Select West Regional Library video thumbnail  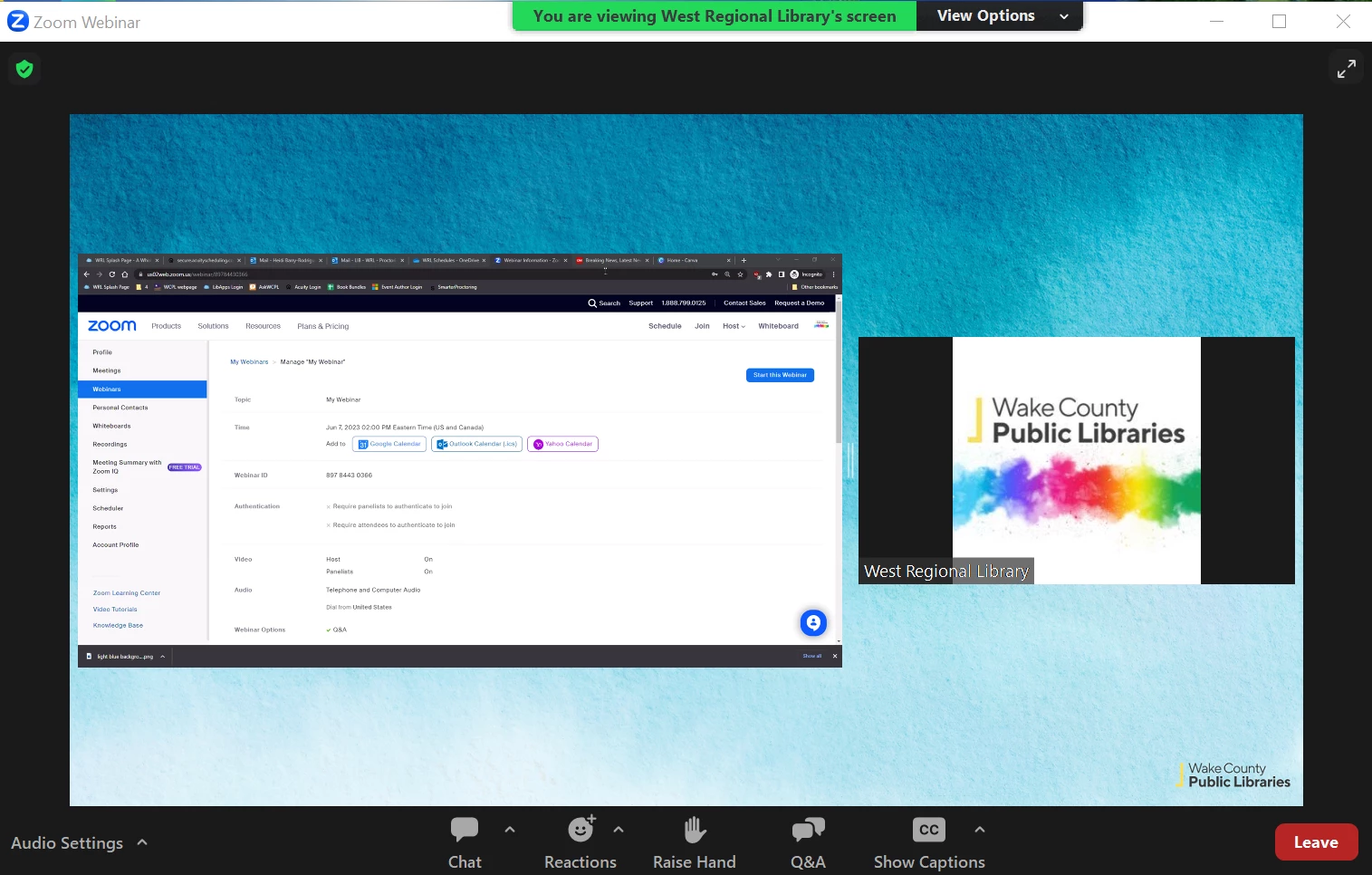pyautogui.click(x=1076, y=460)
